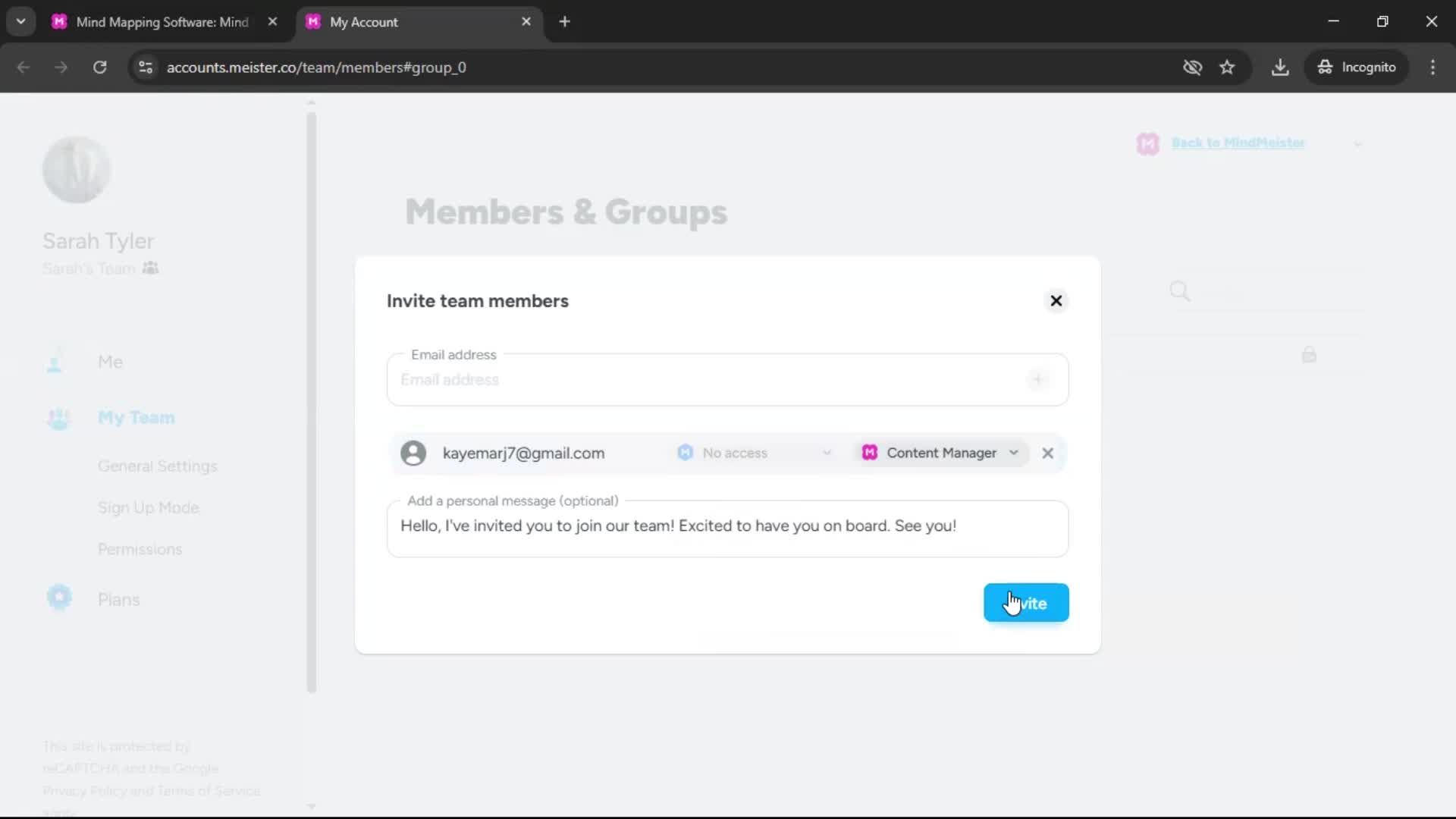Viewport: 1456px width, 819px height.
Task: Close the Mind Mapping Software tab
Action: tap(272, 22)
